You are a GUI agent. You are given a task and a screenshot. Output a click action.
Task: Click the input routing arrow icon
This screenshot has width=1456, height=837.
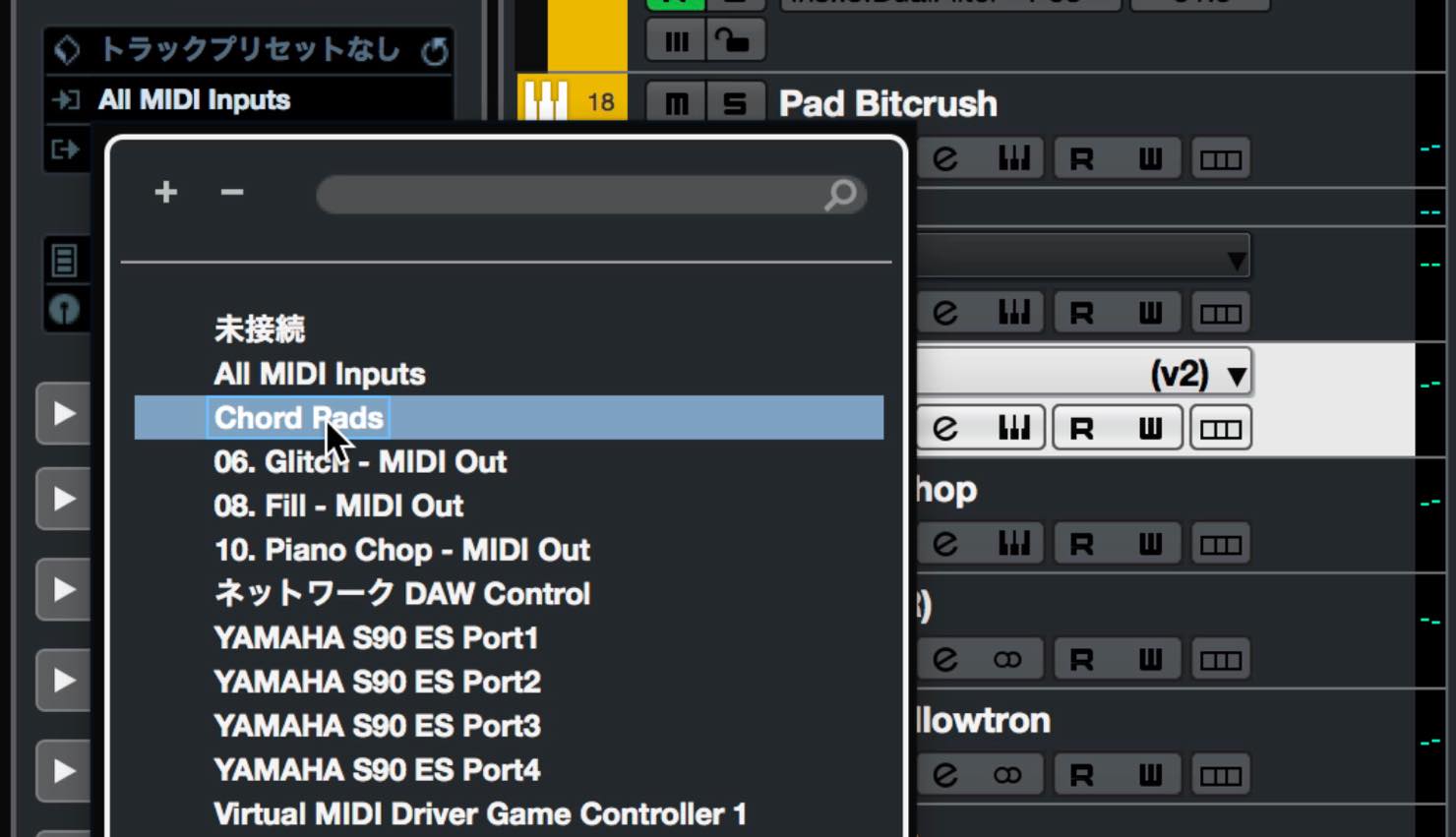click(x=66, y=99)
